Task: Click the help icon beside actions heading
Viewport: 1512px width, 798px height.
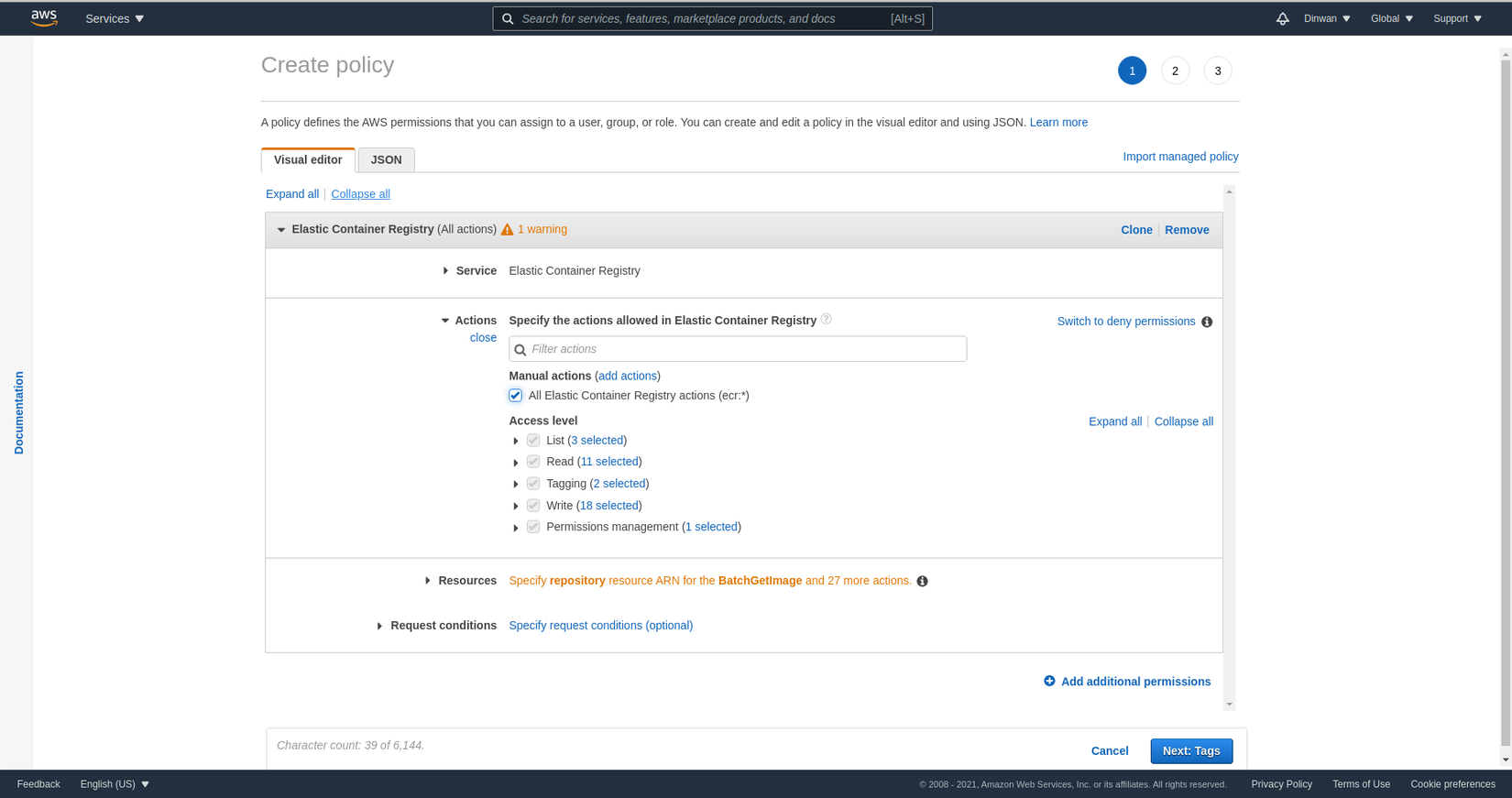Action: (826, 319)
